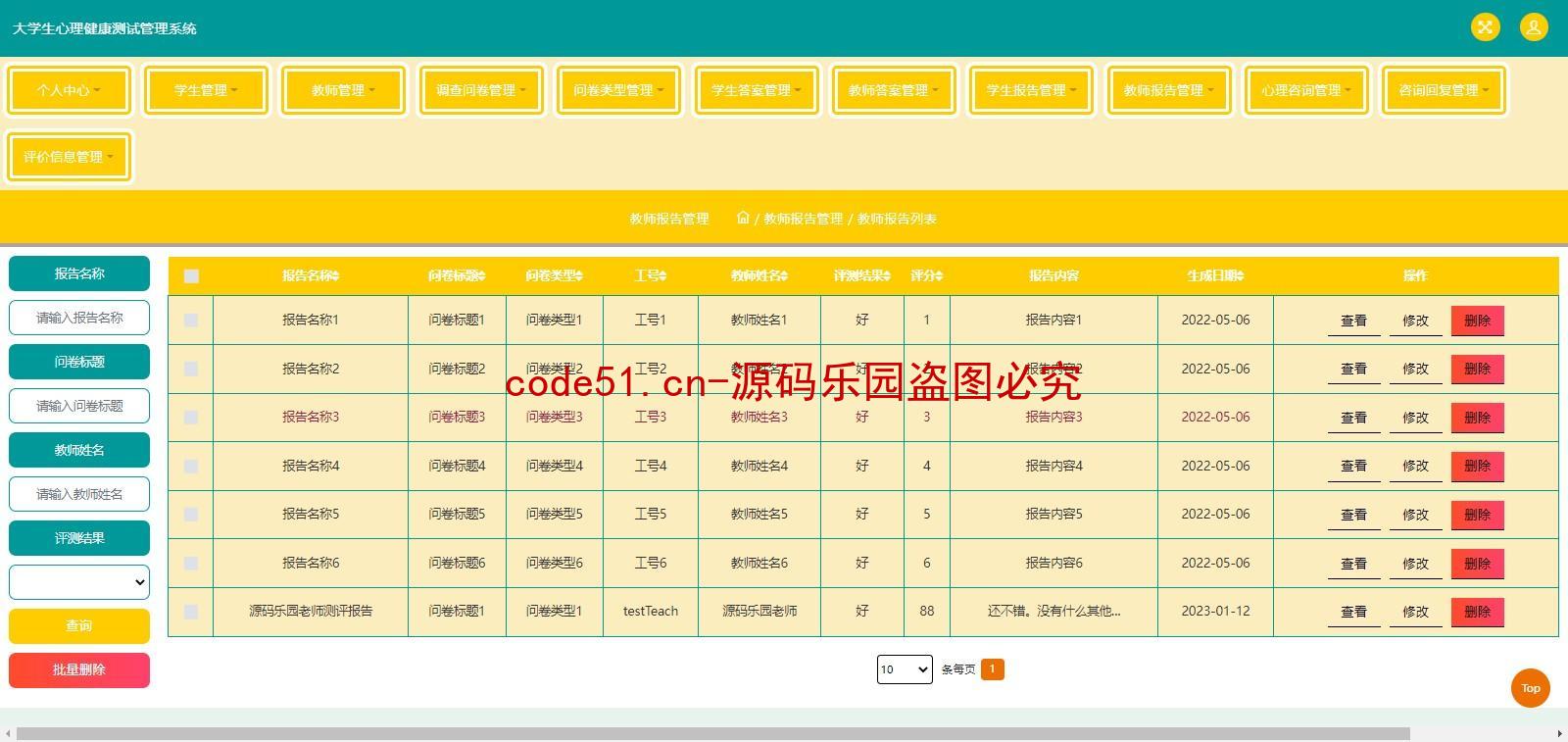Image resolution: width=1568 pixels, height=742 pixels.
Task: Open the 评测结果 filter dropdown
Action: coord(79,582)
